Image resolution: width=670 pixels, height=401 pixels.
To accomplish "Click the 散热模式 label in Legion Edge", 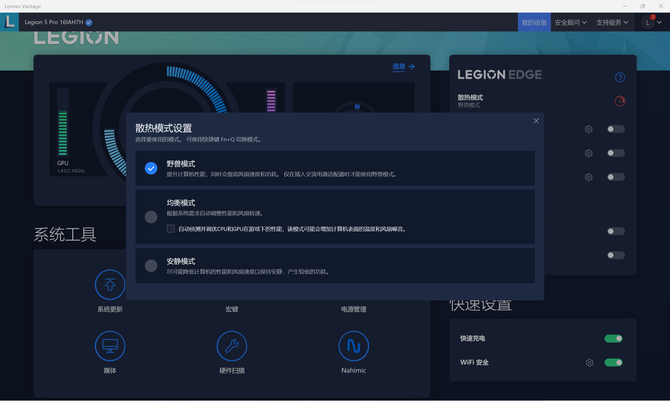I will tap(470, 97).
